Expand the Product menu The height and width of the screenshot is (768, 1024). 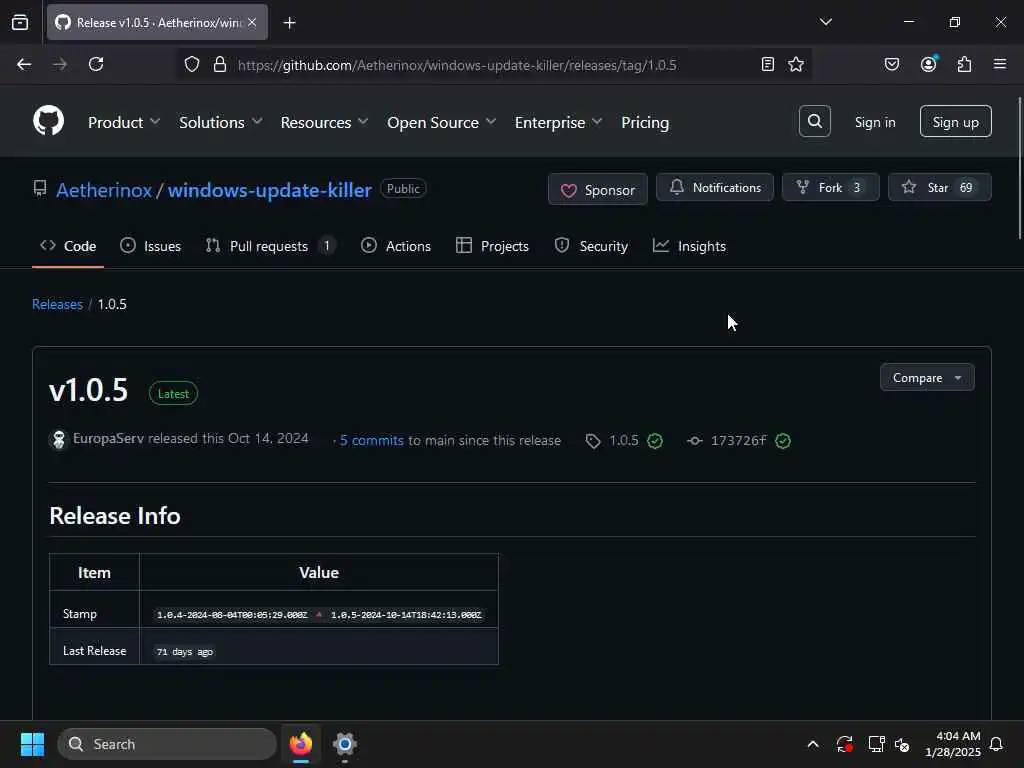tap(124, 122)
